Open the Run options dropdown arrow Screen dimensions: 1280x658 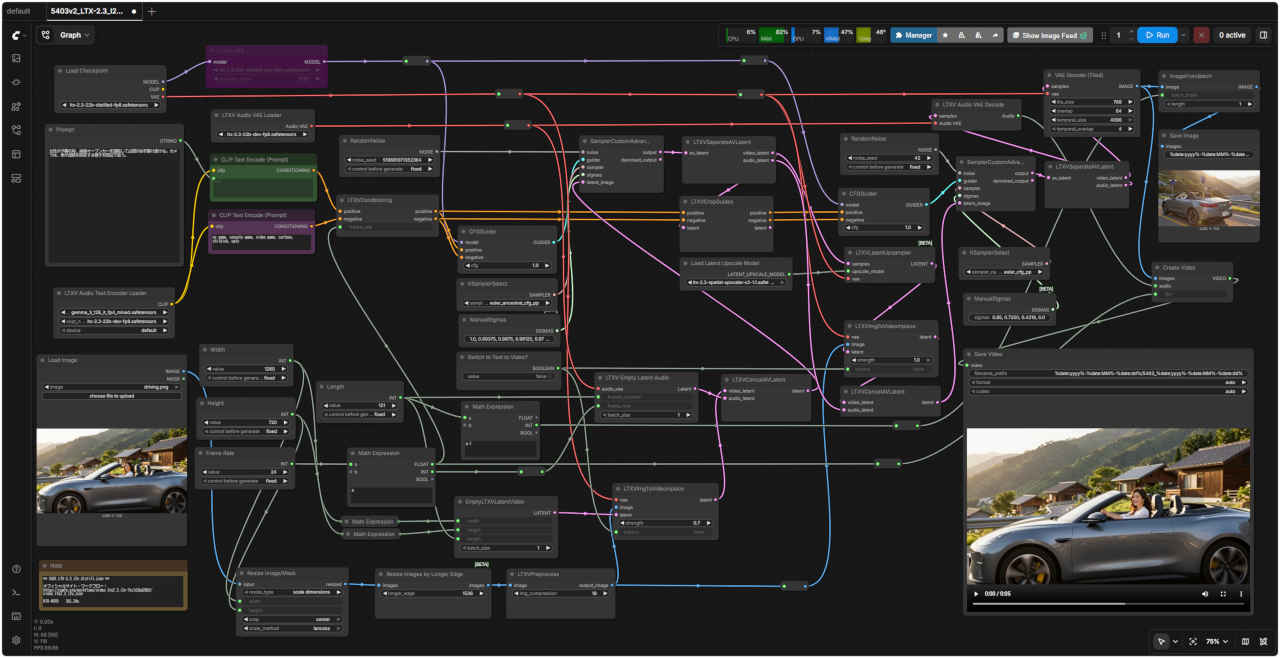tap(1184, 35)
